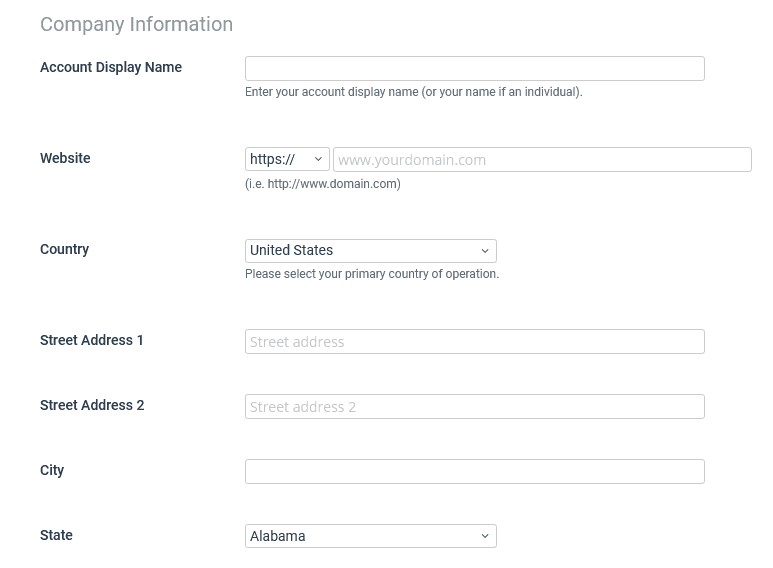Image resolution: width=773 pixels, height=568 pixels.
Task: Click the Street Address 1 label
Action: coord(92,340)
